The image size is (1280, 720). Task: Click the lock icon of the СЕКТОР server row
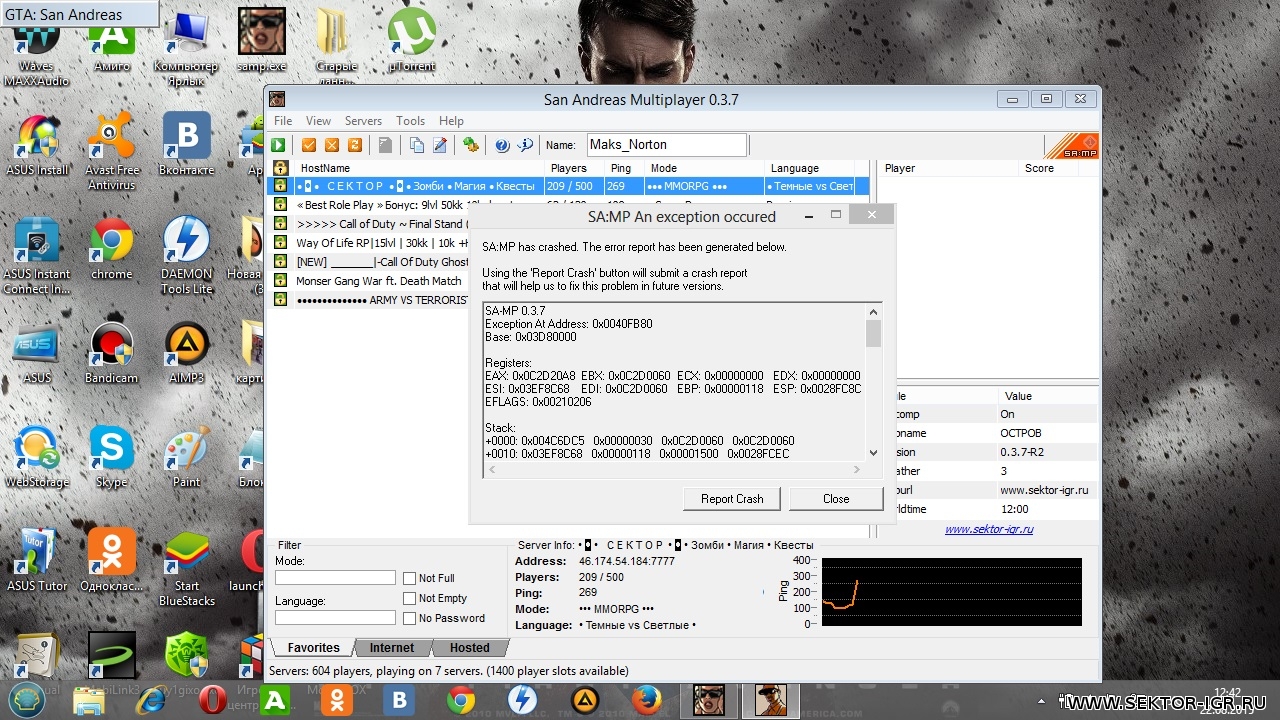click(x=281, y=186)
